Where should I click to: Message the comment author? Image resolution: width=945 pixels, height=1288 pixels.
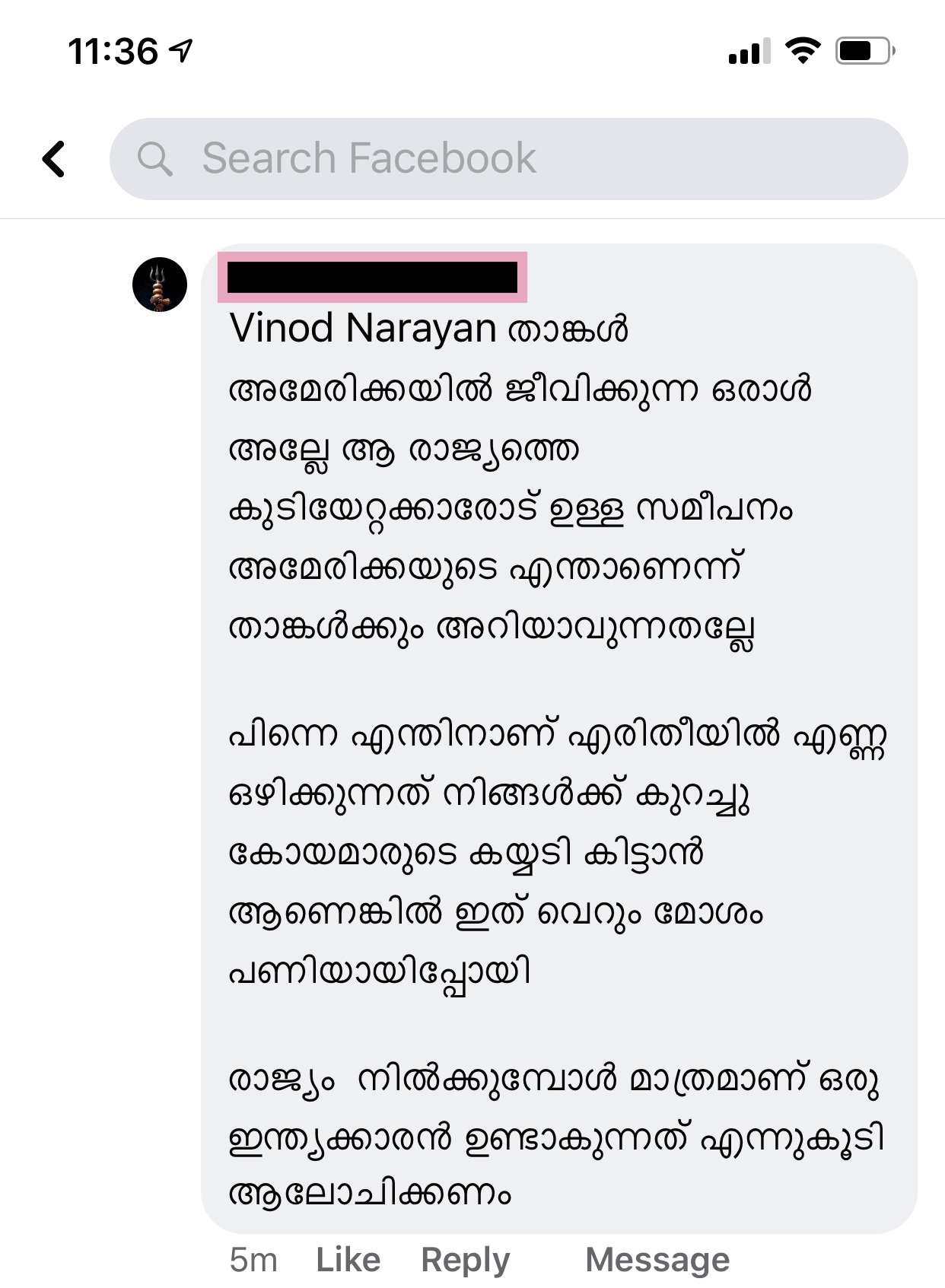point(657,1260)
